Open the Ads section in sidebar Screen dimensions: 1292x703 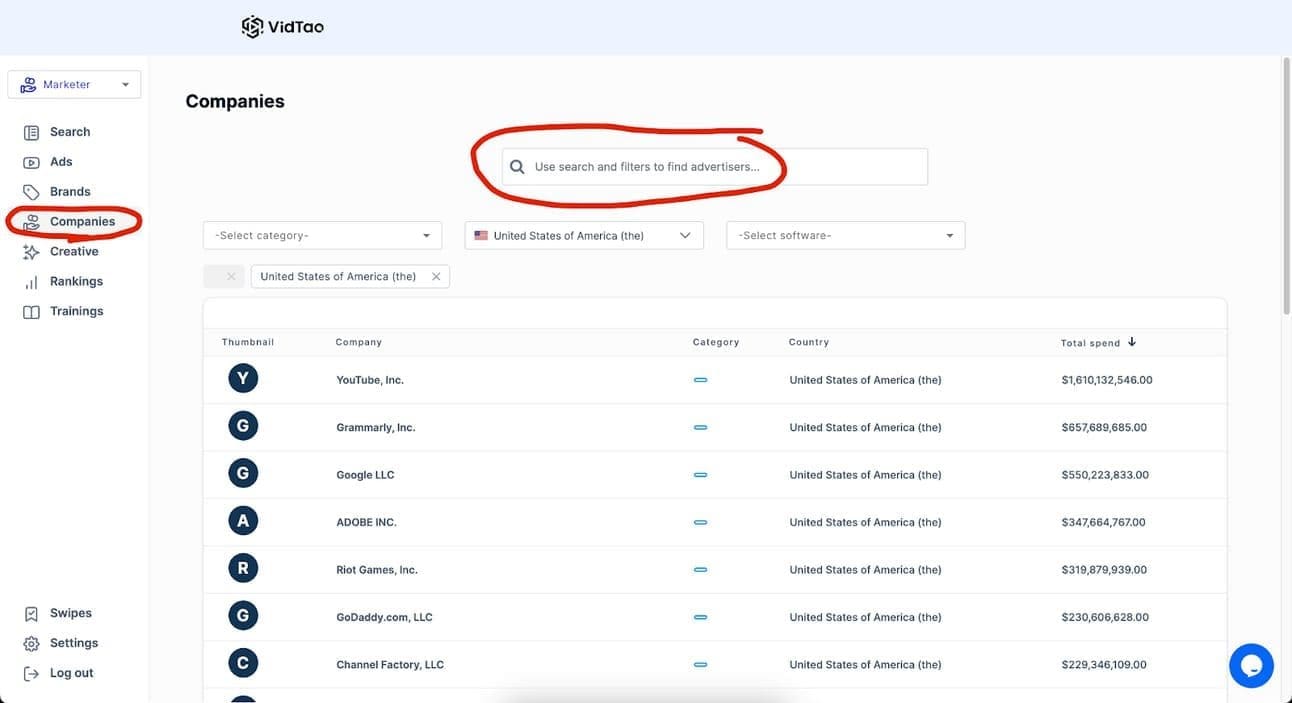coord(61,162)
